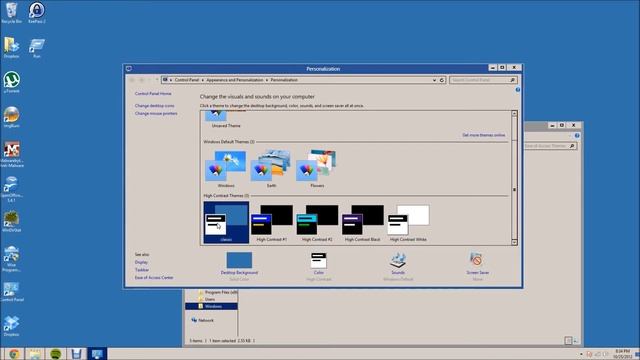Open the uTorrent desktop icon
640x360 pixels.
click(11, 82)
